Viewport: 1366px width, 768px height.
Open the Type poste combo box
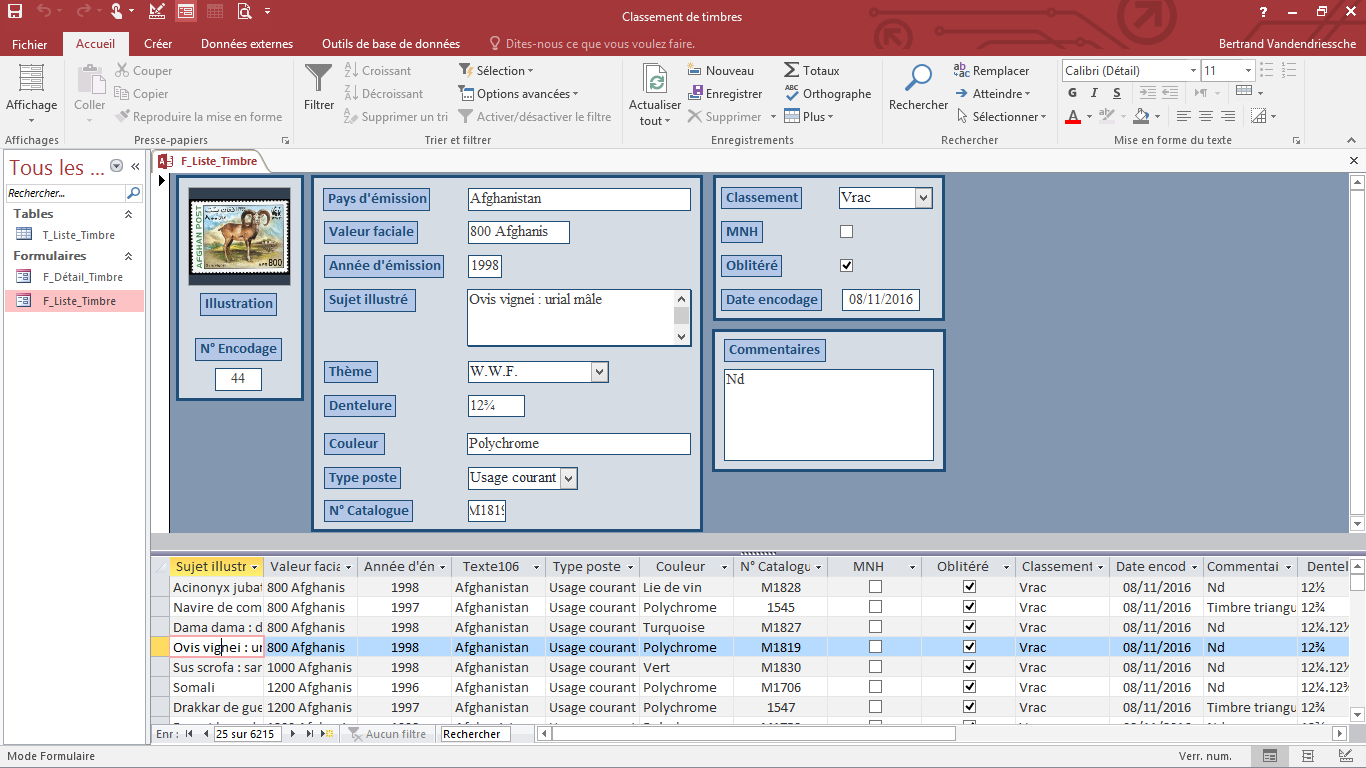(568, 478)
